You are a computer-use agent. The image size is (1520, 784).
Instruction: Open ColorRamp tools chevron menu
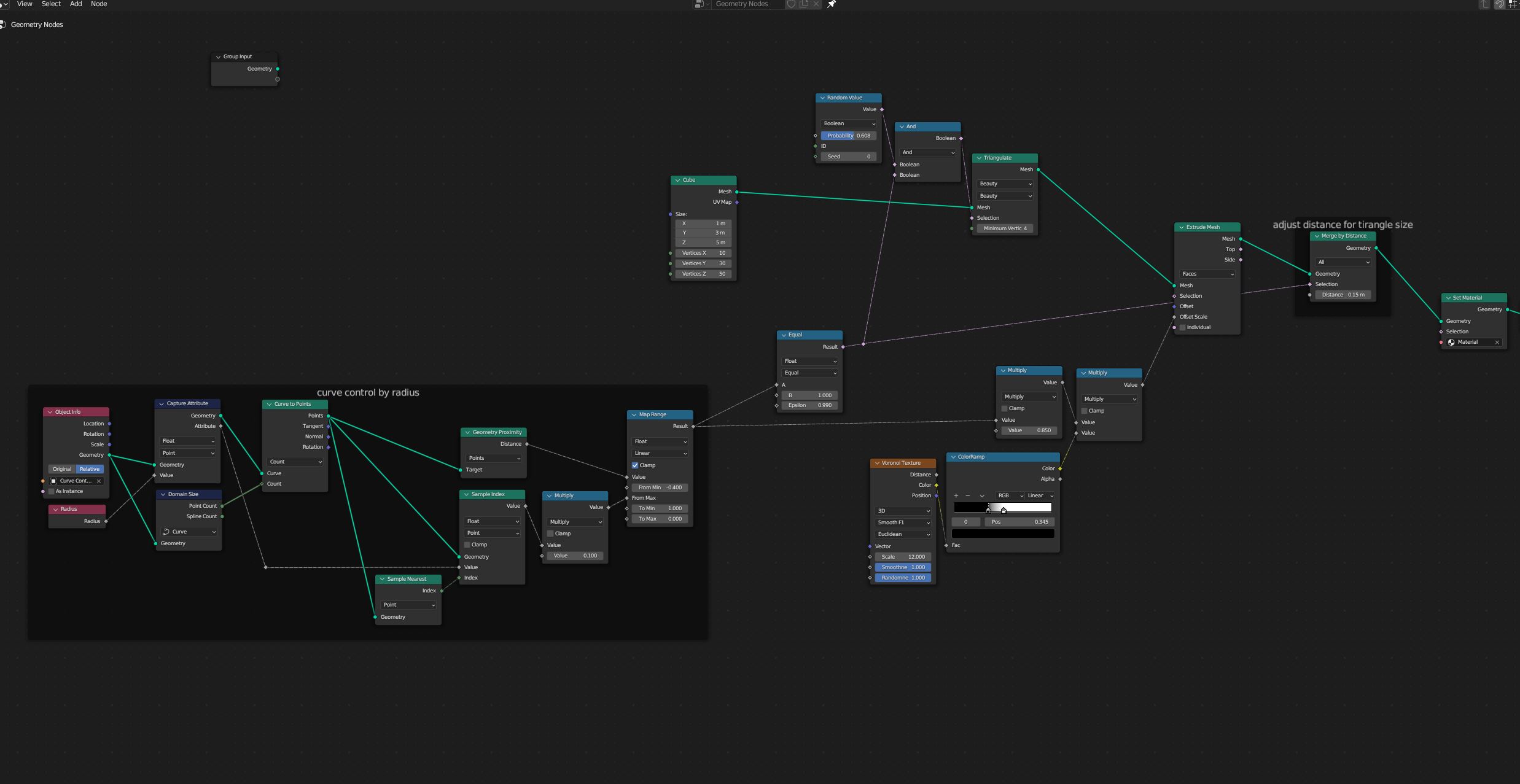pos(982,495)
